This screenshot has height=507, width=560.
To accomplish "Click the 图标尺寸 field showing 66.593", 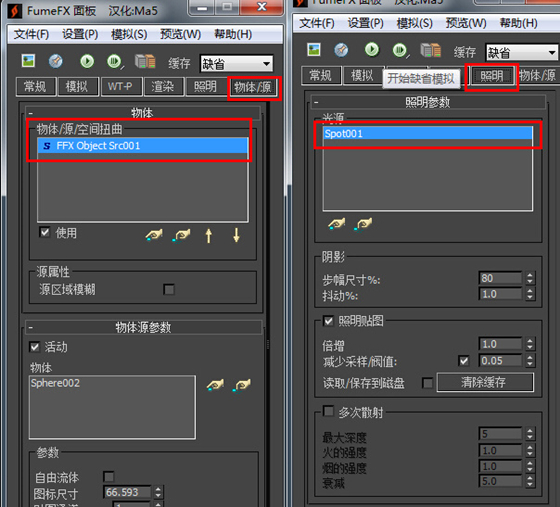I will click(127, 492).
